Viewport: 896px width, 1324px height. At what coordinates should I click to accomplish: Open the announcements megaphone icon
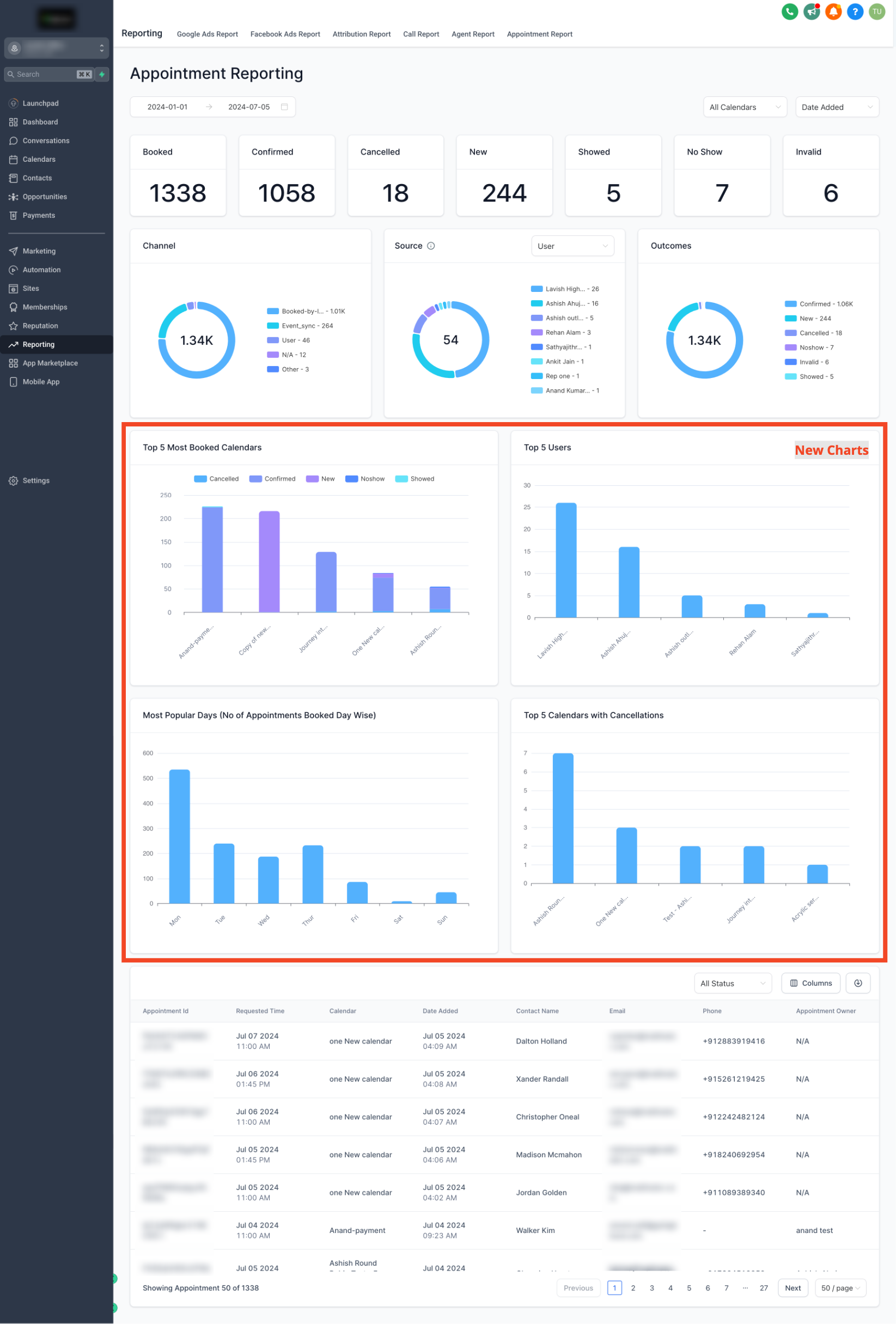pyautogui.click(x=811, y=11)
